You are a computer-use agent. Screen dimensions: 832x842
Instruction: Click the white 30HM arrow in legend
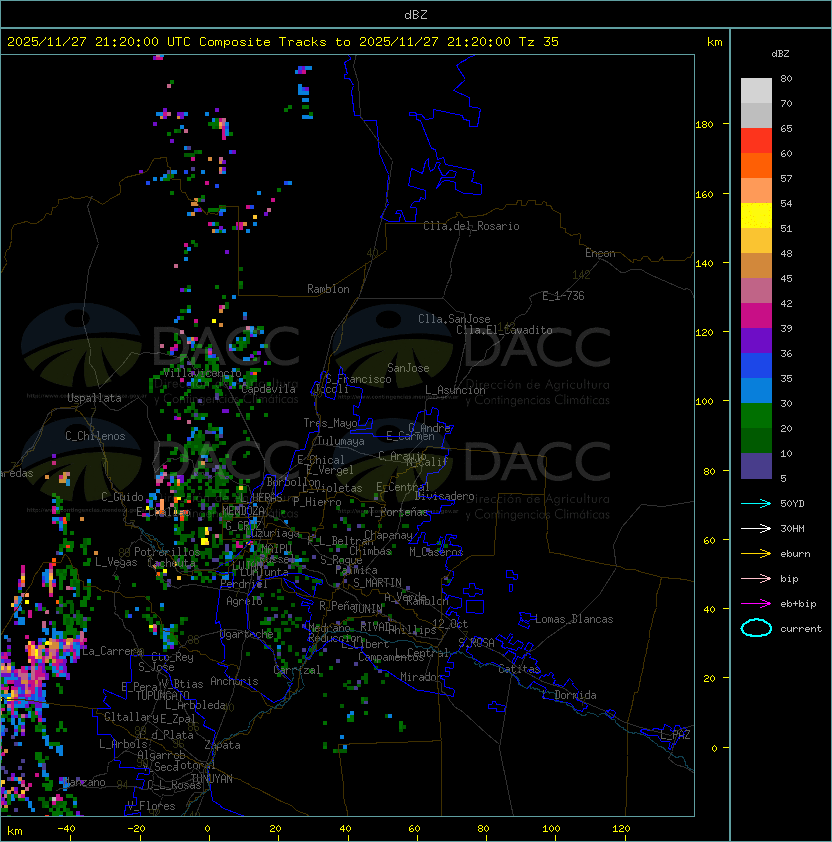point(756,529)
